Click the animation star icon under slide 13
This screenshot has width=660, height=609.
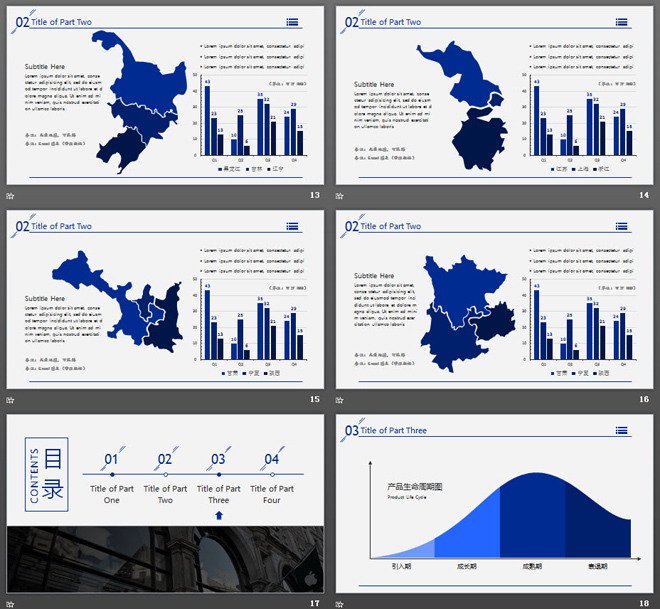click(10, 195)
